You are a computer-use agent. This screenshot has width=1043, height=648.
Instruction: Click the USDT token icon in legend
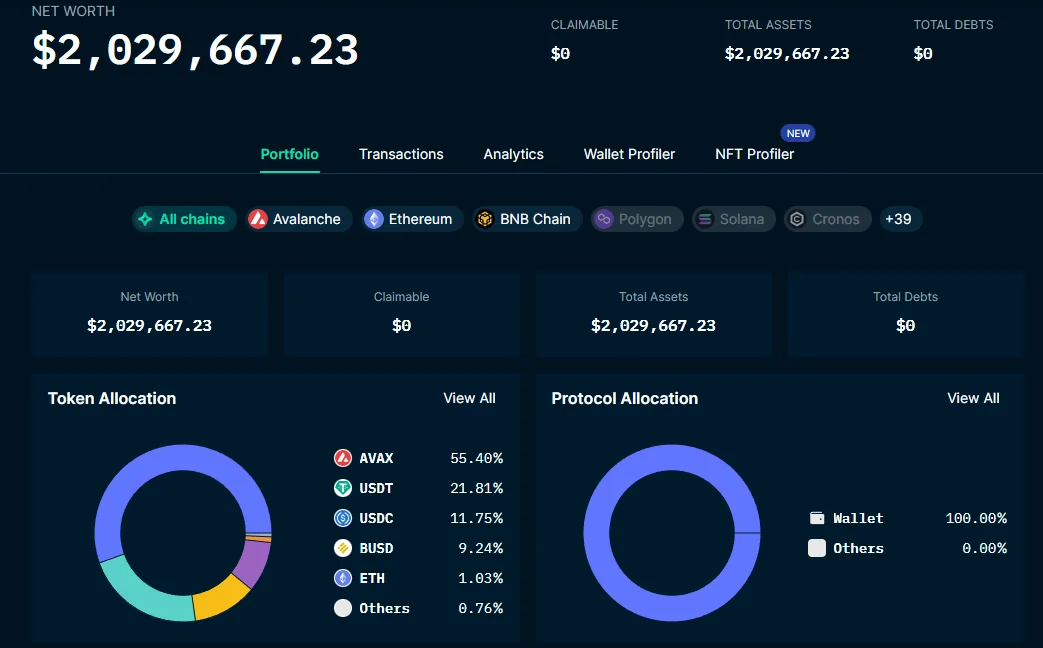click(343, 488)
